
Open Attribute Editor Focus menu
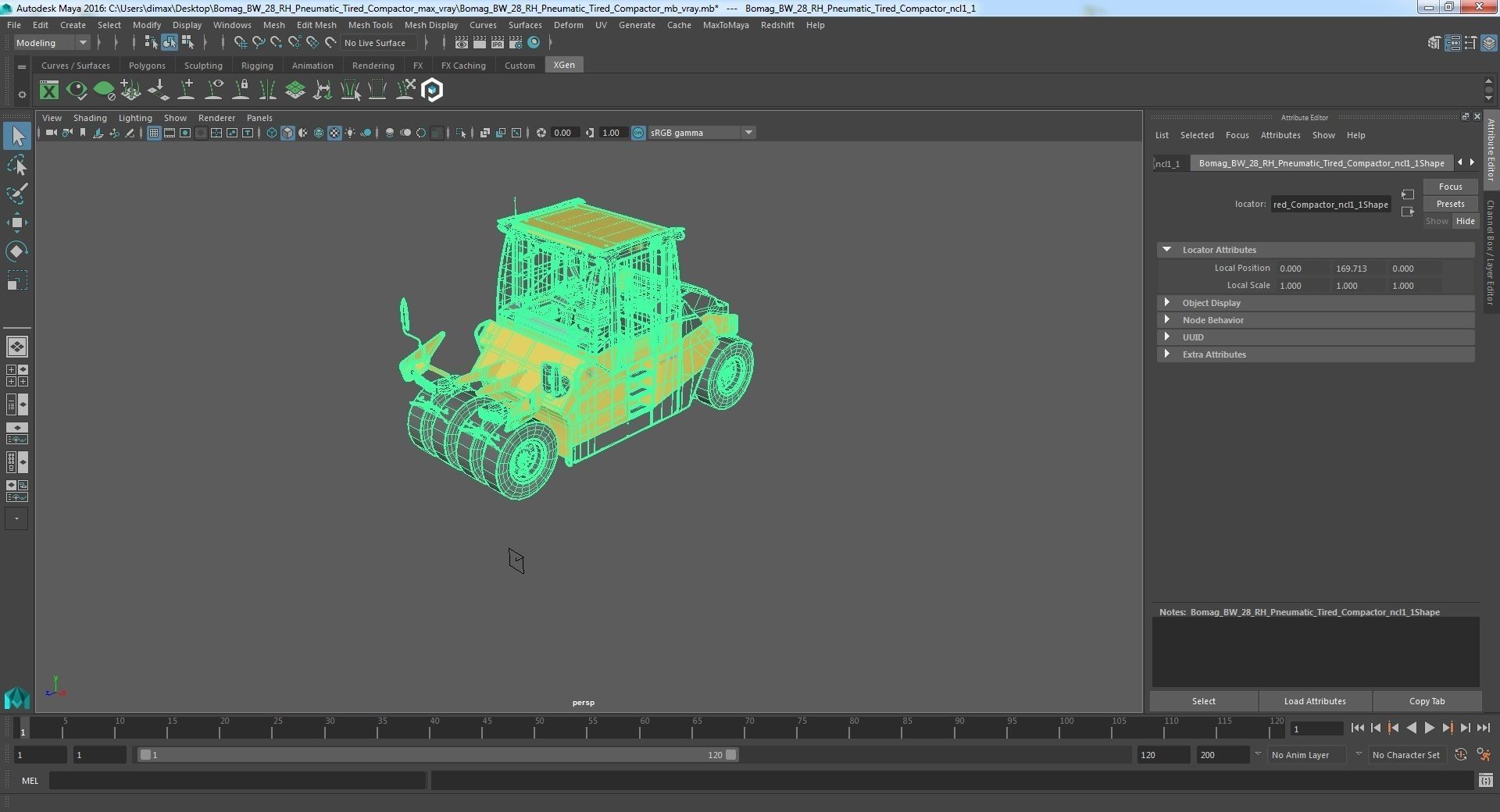pyautogui.click(x=1237, y=135)
